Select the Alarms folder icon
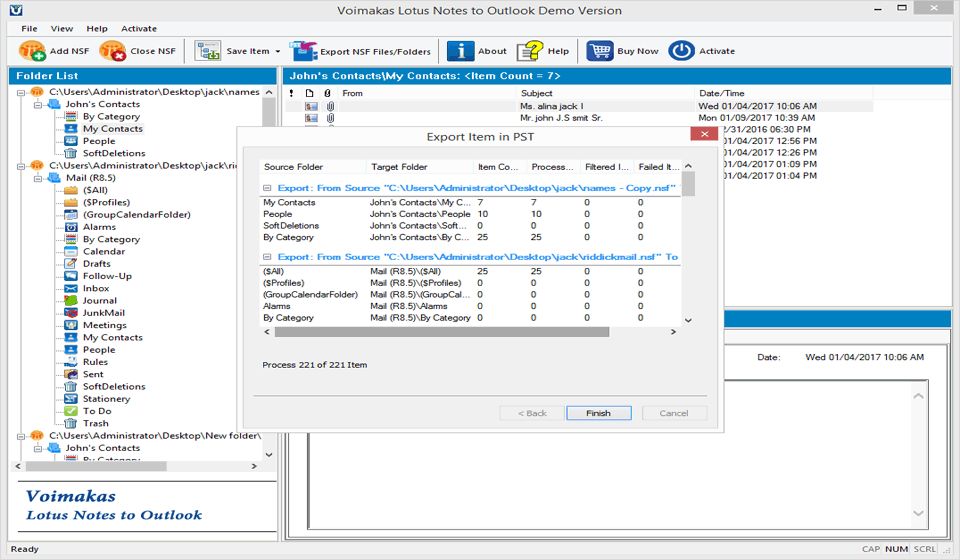Viewport: 960px width, 560px height. pos(71,226)
